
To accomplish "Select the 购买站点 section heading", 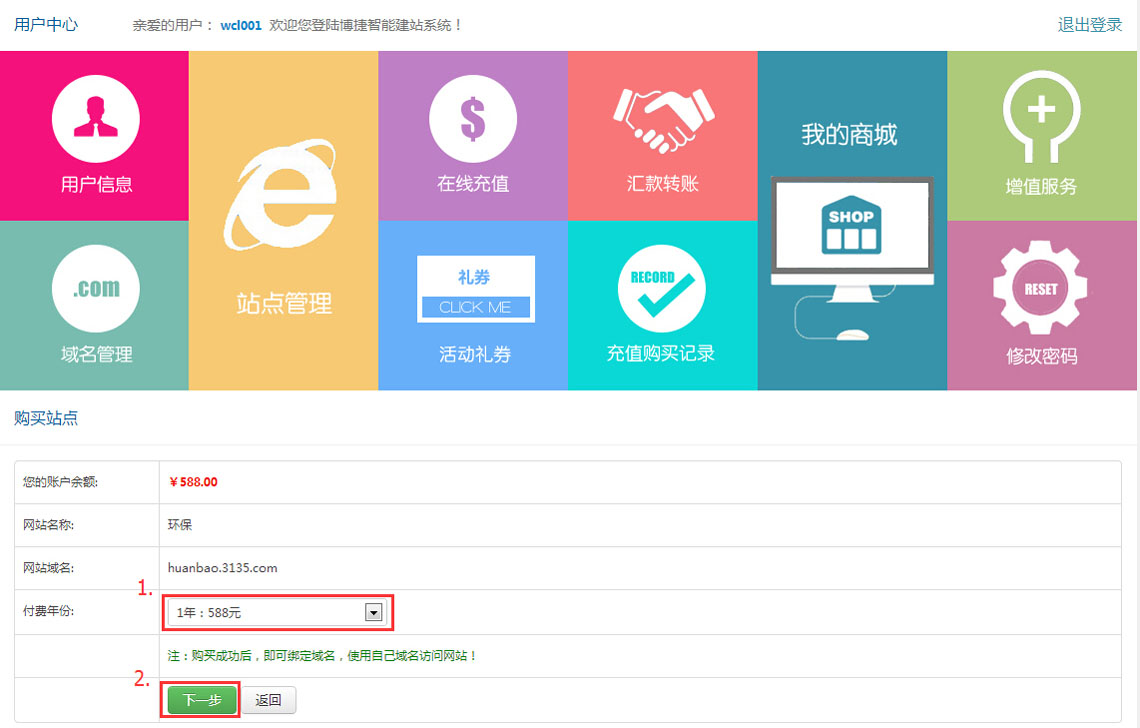I will pyautogui.click(x=46, y=418).
